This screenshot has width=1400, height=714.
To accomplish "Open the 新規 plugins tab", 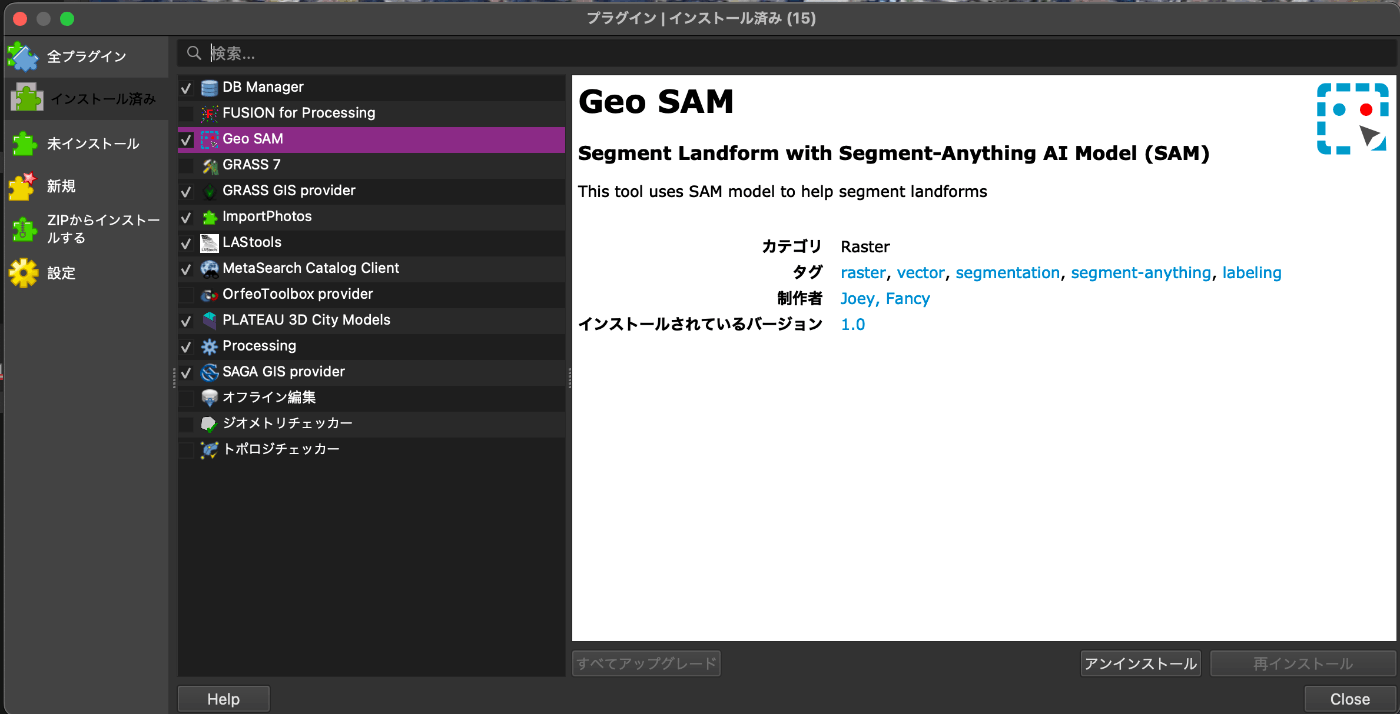I will (x=86, y=186).
